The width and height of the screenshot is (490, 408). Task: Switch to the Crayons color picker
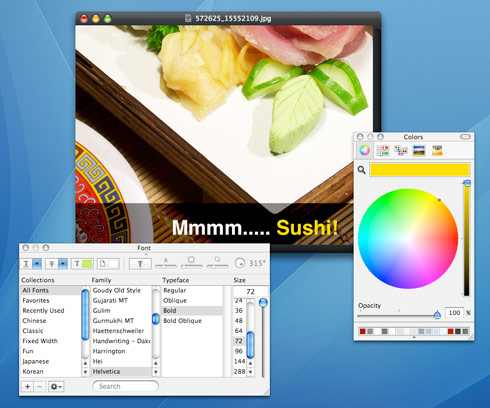click(x=437, y=150)
